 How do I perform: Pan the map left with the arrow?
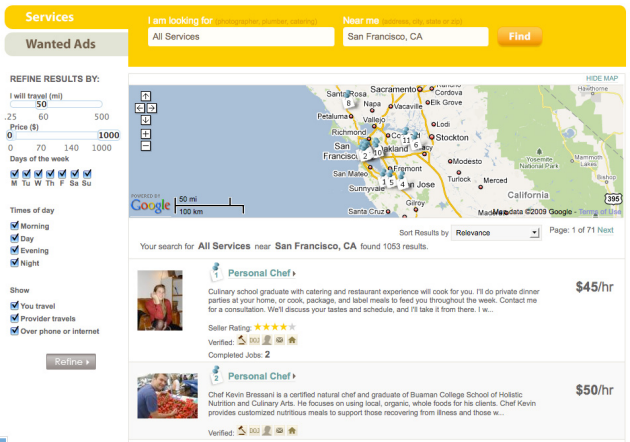click(x=140, y=107)
